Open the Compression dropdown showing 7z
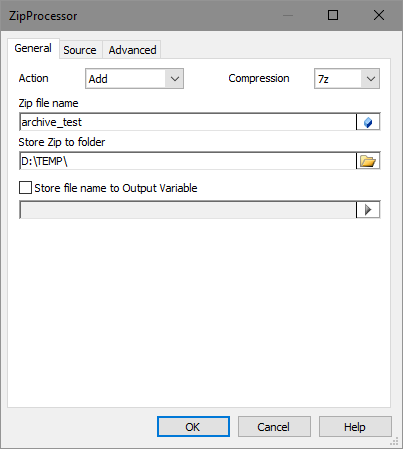The image size is (403, 449). (347, 79)
